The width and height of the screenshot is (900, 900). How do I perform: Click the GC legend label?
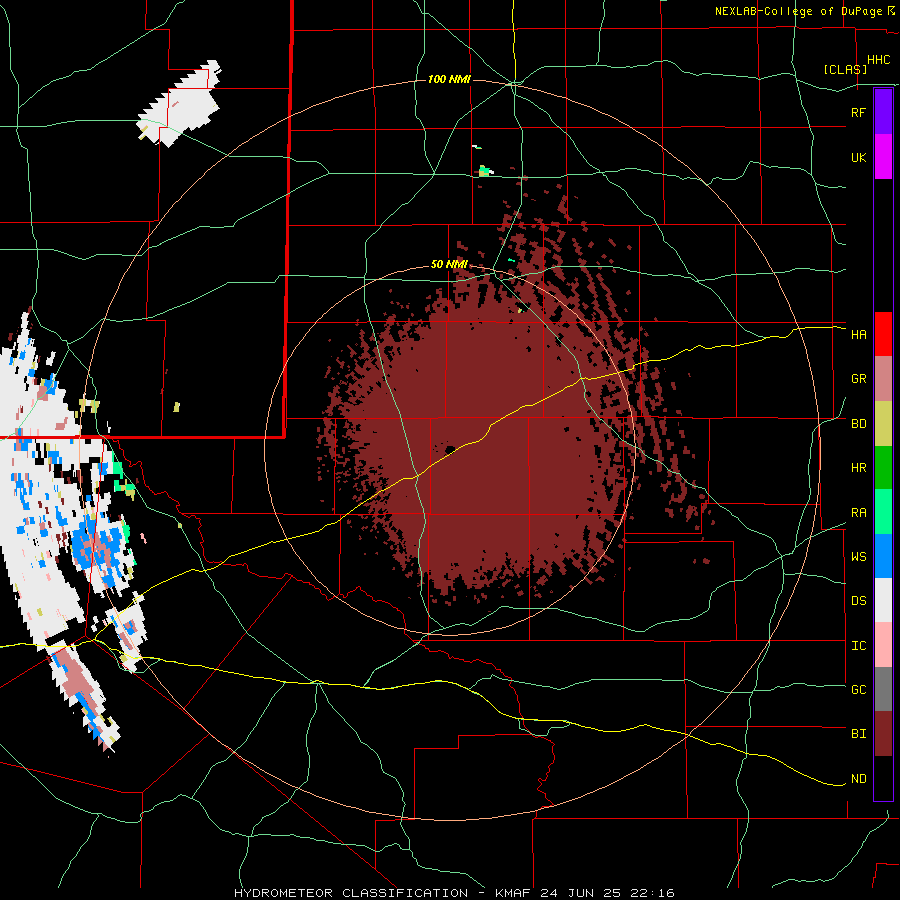click(858, 690)
